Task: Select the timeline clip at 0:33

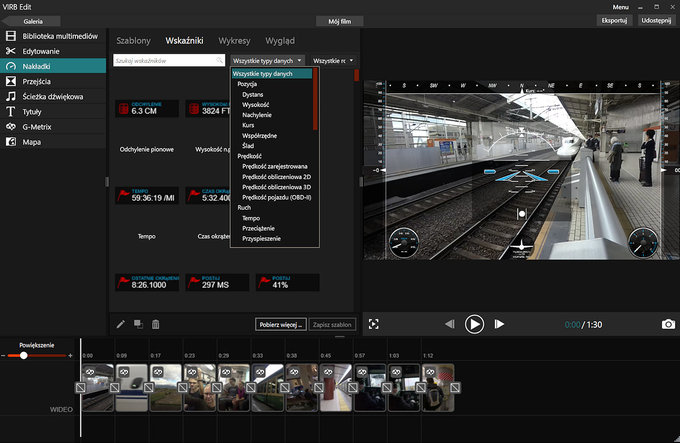Action: 268,388
